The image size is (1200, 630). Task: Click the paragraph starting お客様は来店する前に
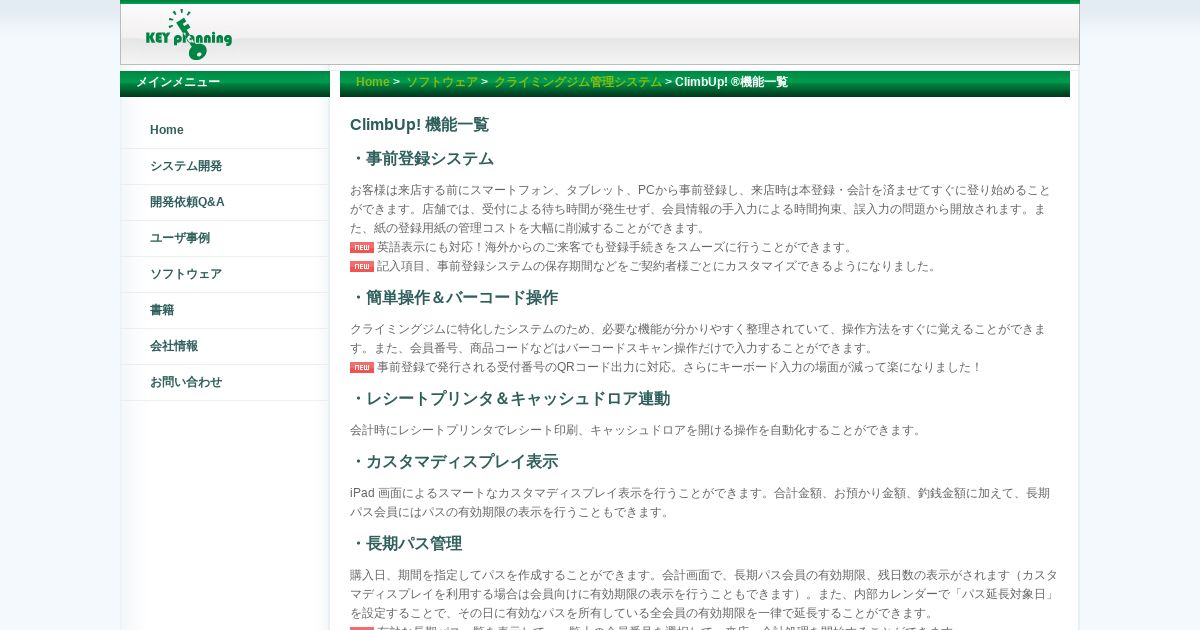pos(700,209)
